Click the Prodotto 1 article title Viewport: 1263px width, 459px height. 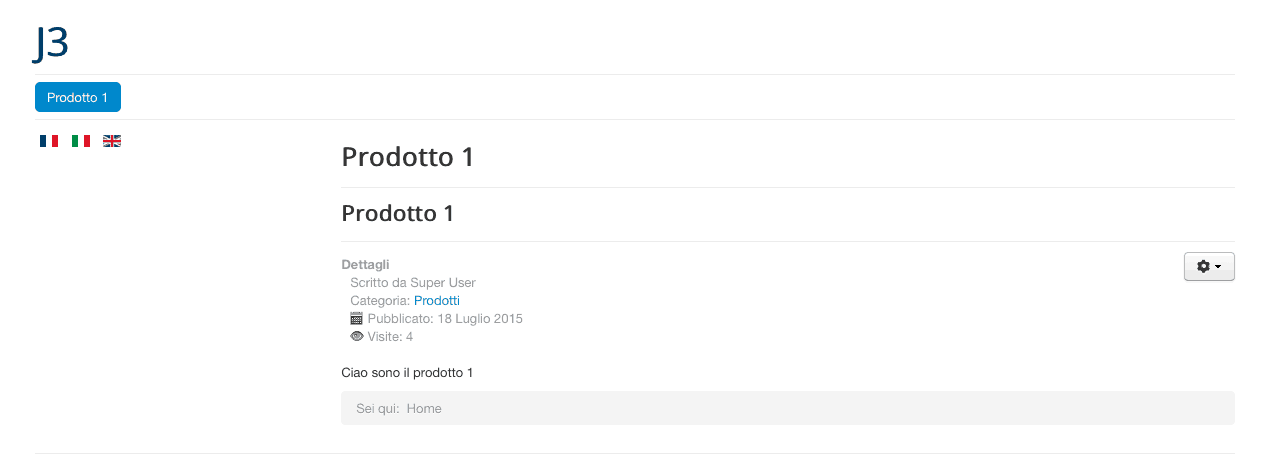pyautogui.click(x=398, y=213)
